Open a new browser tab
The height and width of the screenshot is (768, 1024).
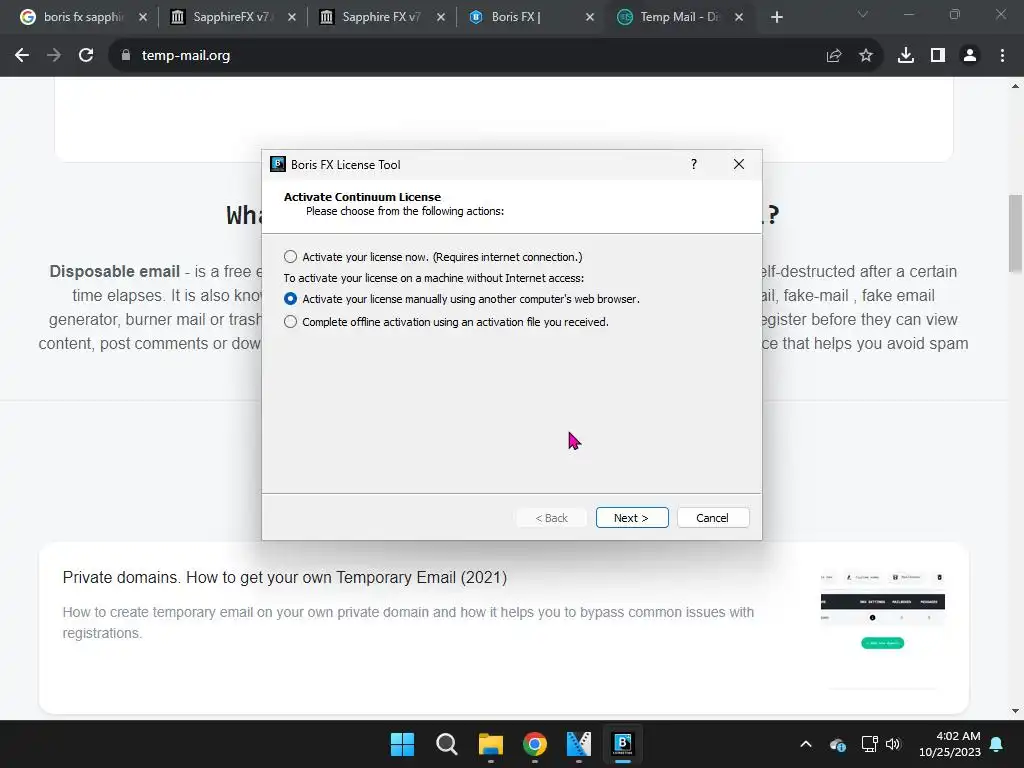[x=776, y=18]
